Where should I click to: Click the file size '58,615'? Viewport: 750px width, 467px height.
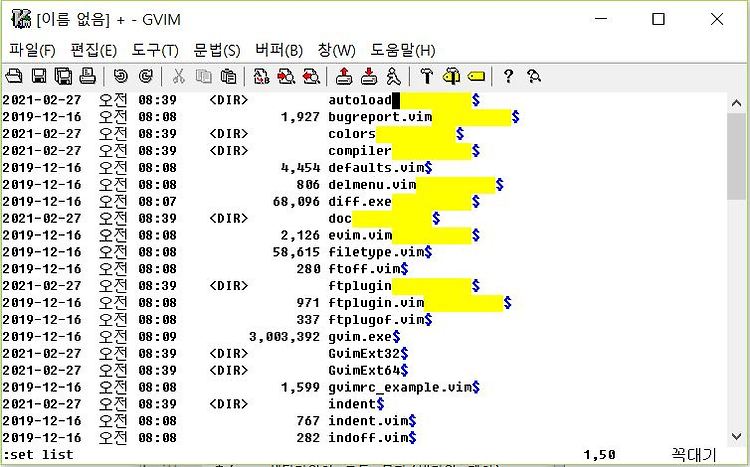point(296,252)
